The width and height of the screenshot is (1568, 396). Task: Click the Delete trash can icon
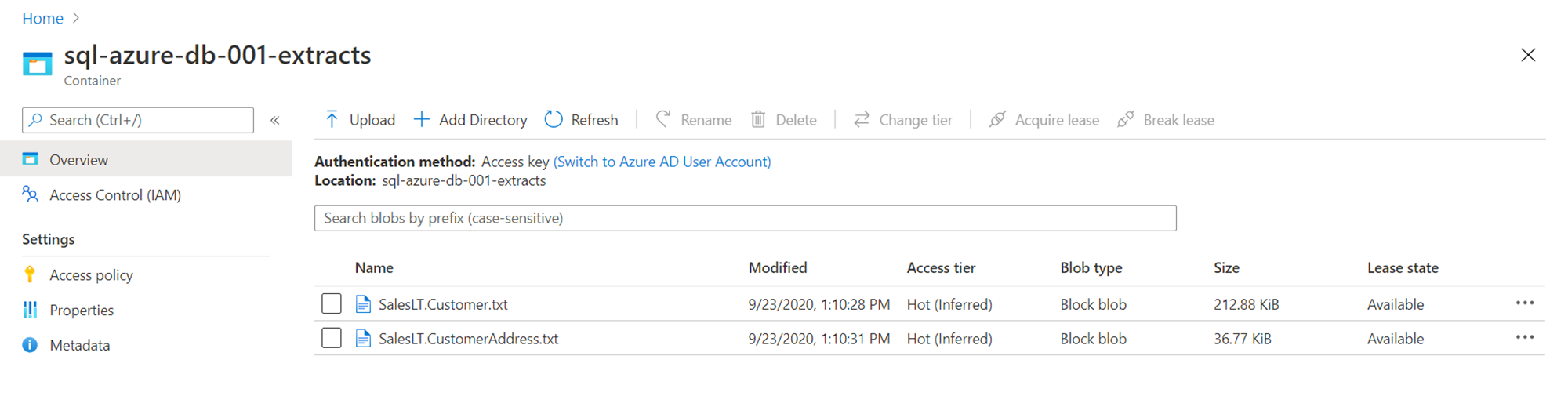point(758,119)
